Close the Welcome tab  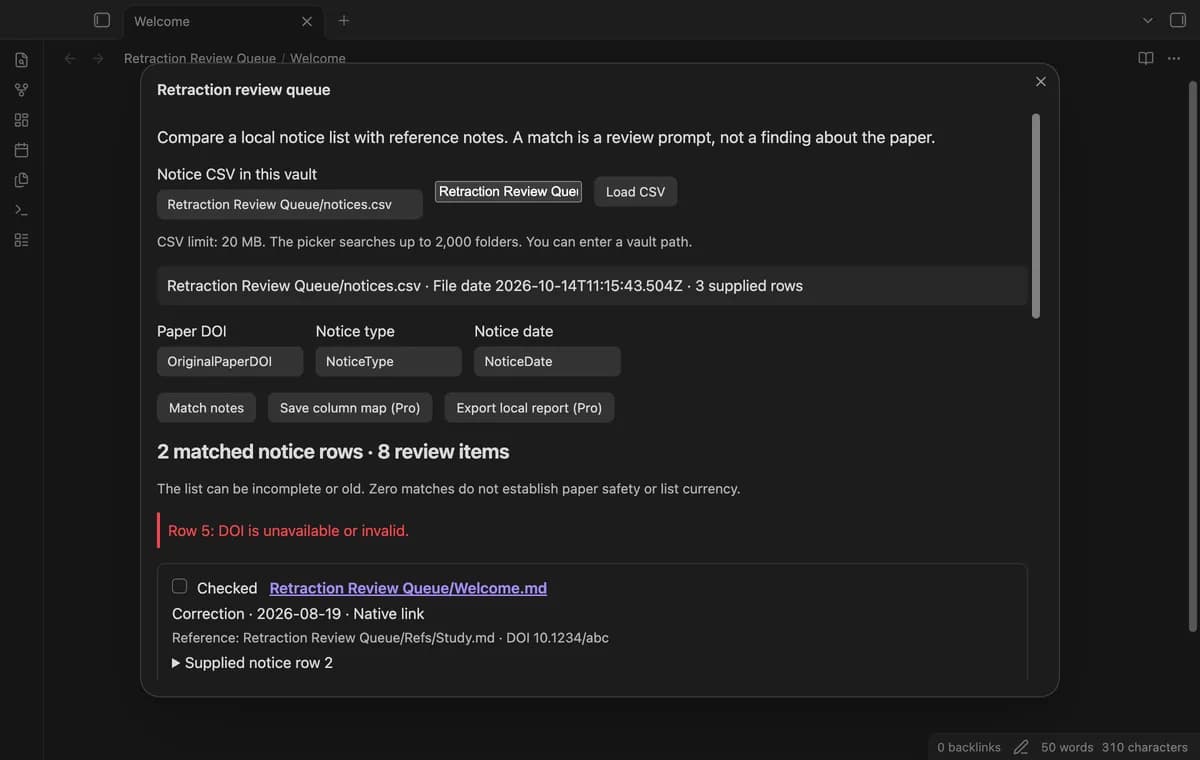coord(306,21)
